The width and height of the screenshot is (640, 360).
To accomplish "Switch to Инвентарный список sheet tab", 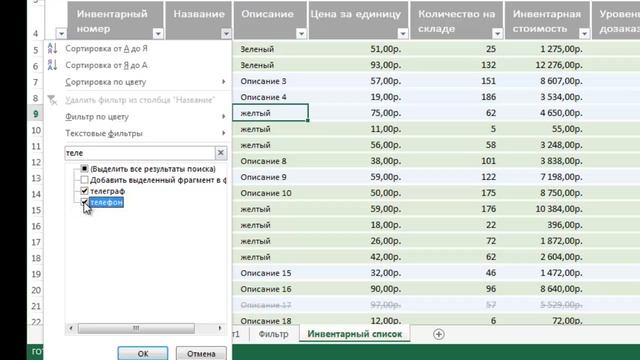I will click(355, 334).
